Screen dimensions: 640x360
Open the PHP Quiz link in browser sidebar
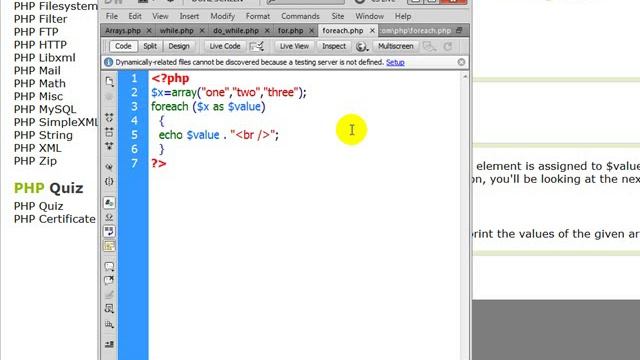pyautogui.click(x=38, y=206)
